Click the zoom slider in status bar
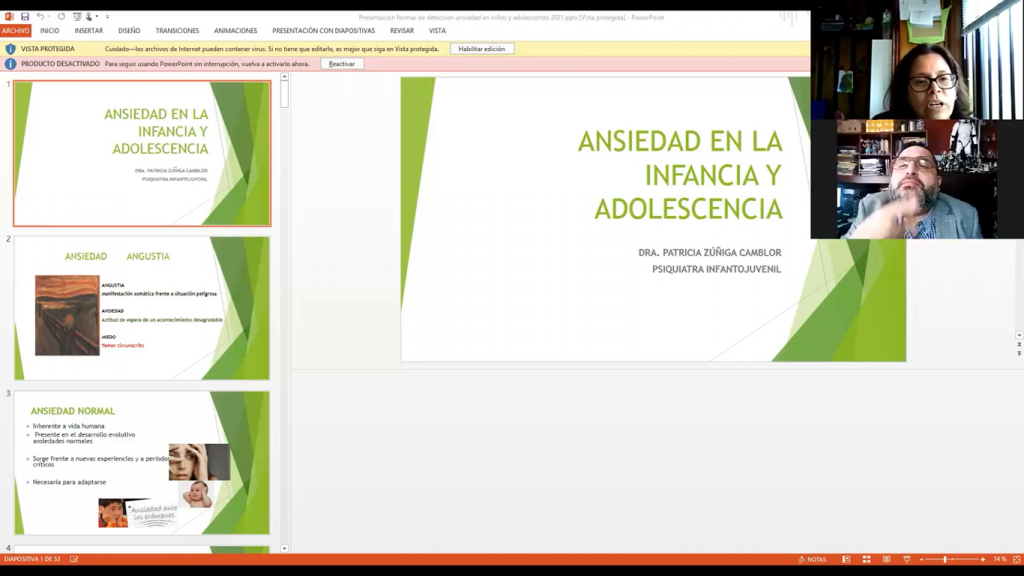 (x=945, y=559)
